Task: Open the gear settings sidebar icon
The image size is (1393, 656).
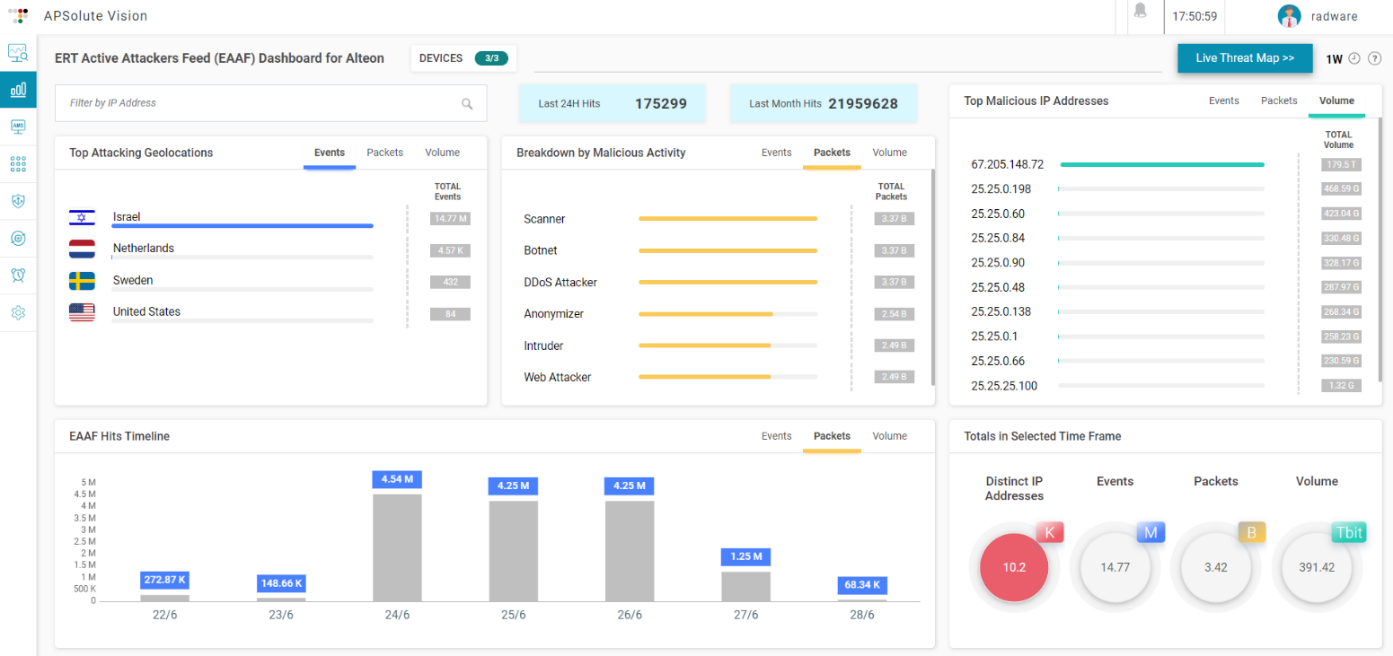Action: [x=18, y=313]
